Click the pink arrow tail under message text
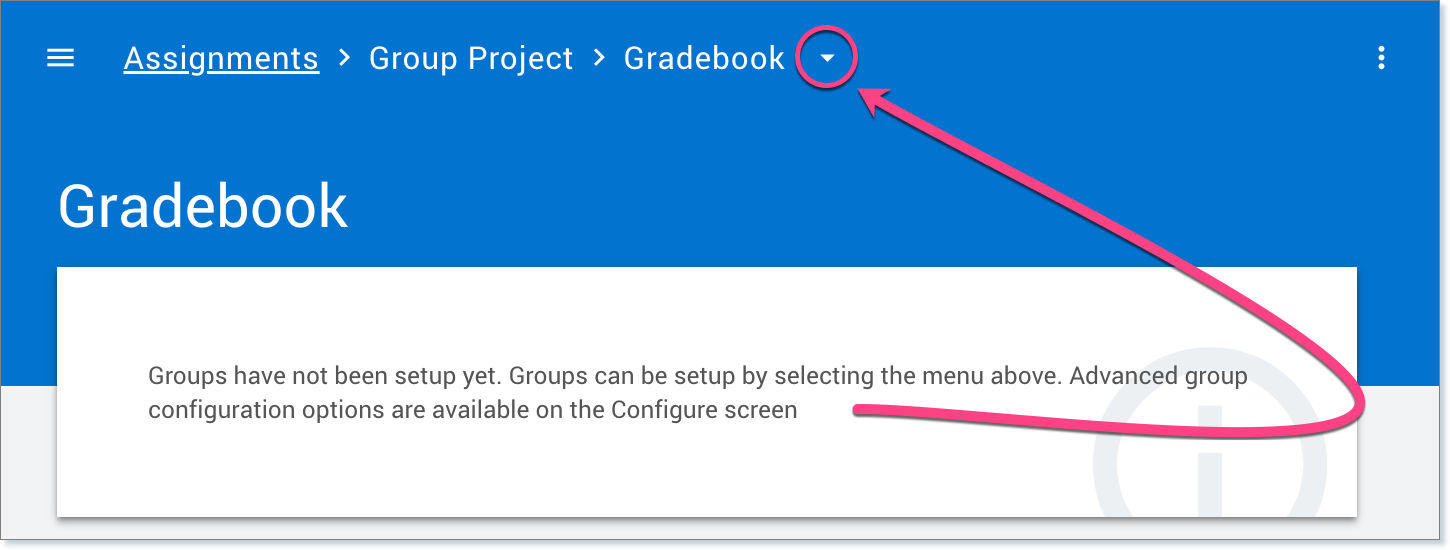The height and width of the screenshot is (550, 1450). pos(900,410)
